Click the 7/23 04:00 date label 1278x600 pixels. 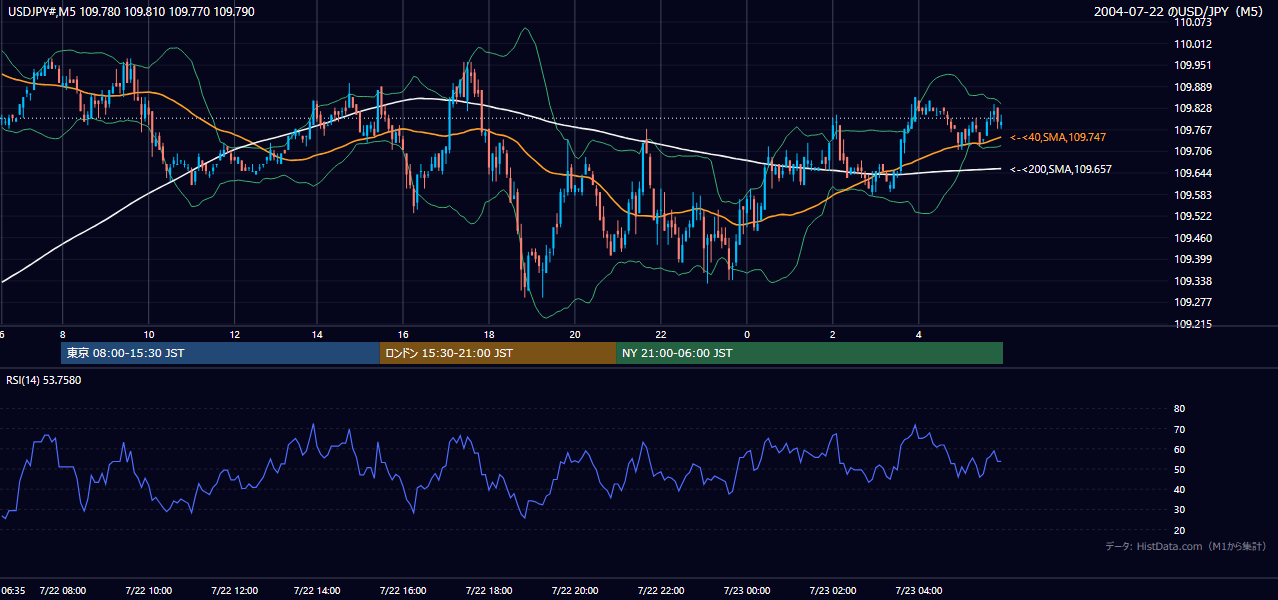tap(919, 591)
